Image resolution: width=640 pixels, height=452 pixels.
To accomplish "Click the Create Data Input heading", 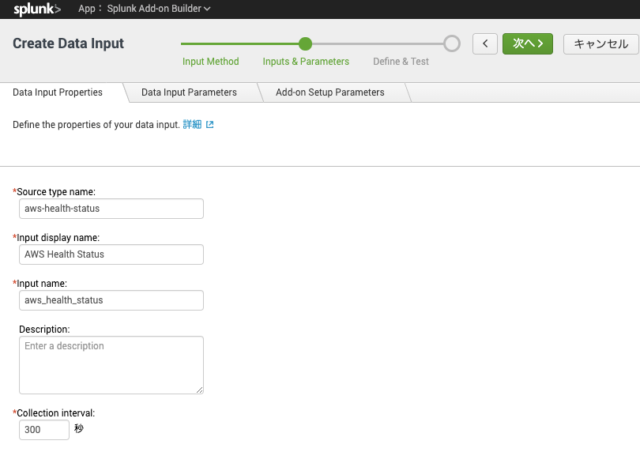I will 68,43.
